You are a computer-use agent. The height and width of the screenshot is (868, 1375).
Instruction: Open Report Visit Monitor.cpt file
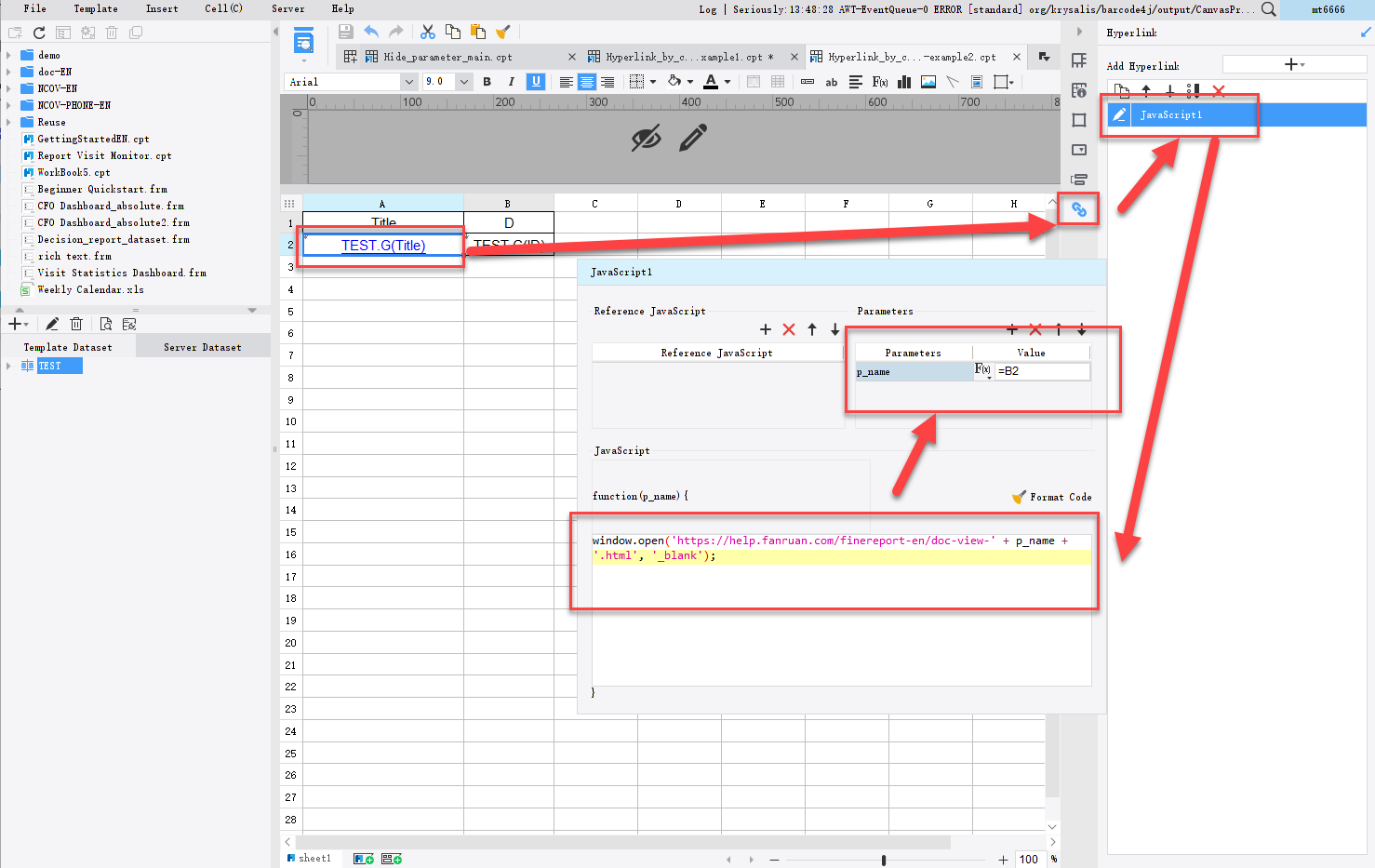pyautogui.click(x=104, y=155)
